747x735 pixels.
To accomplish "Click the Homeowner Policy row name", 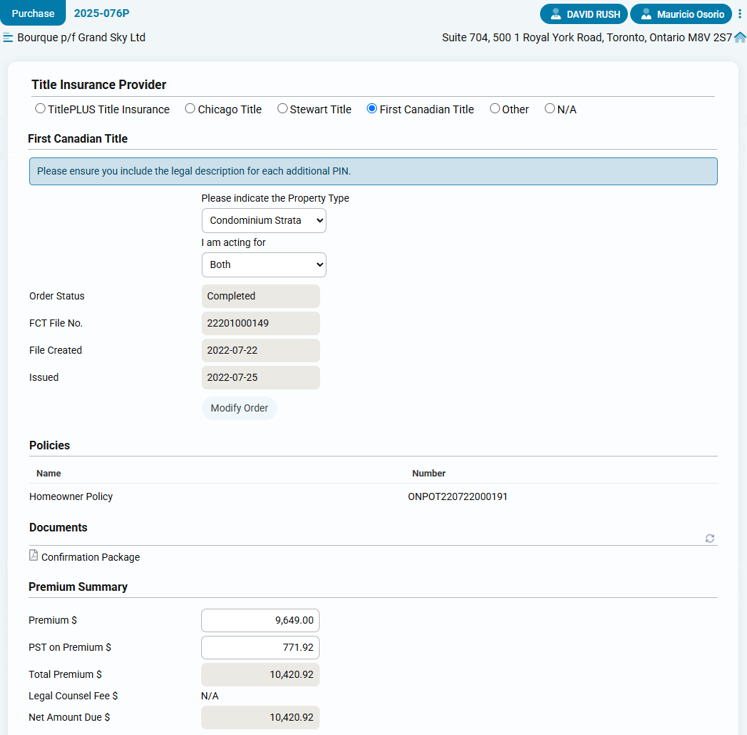I will (71, 496).
